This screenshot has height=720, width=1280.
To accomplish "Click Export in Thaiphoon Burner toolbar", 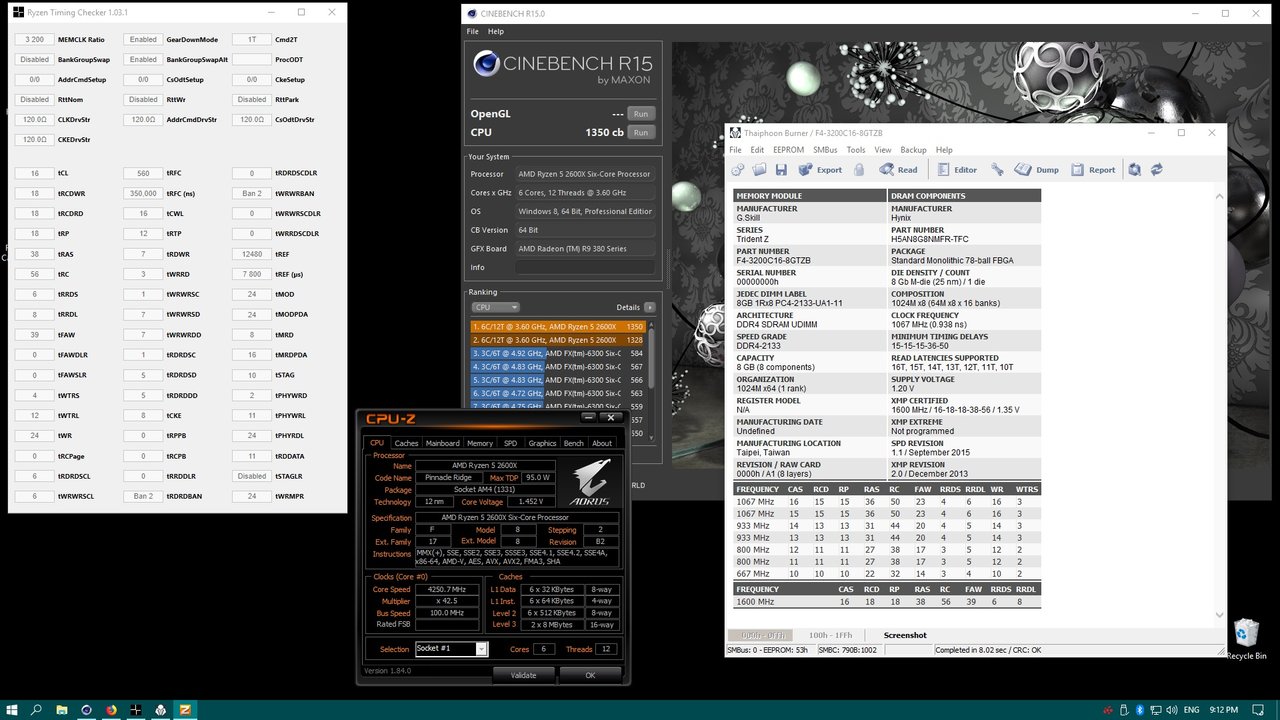I will pyautogui.click(x=821, y=170).
